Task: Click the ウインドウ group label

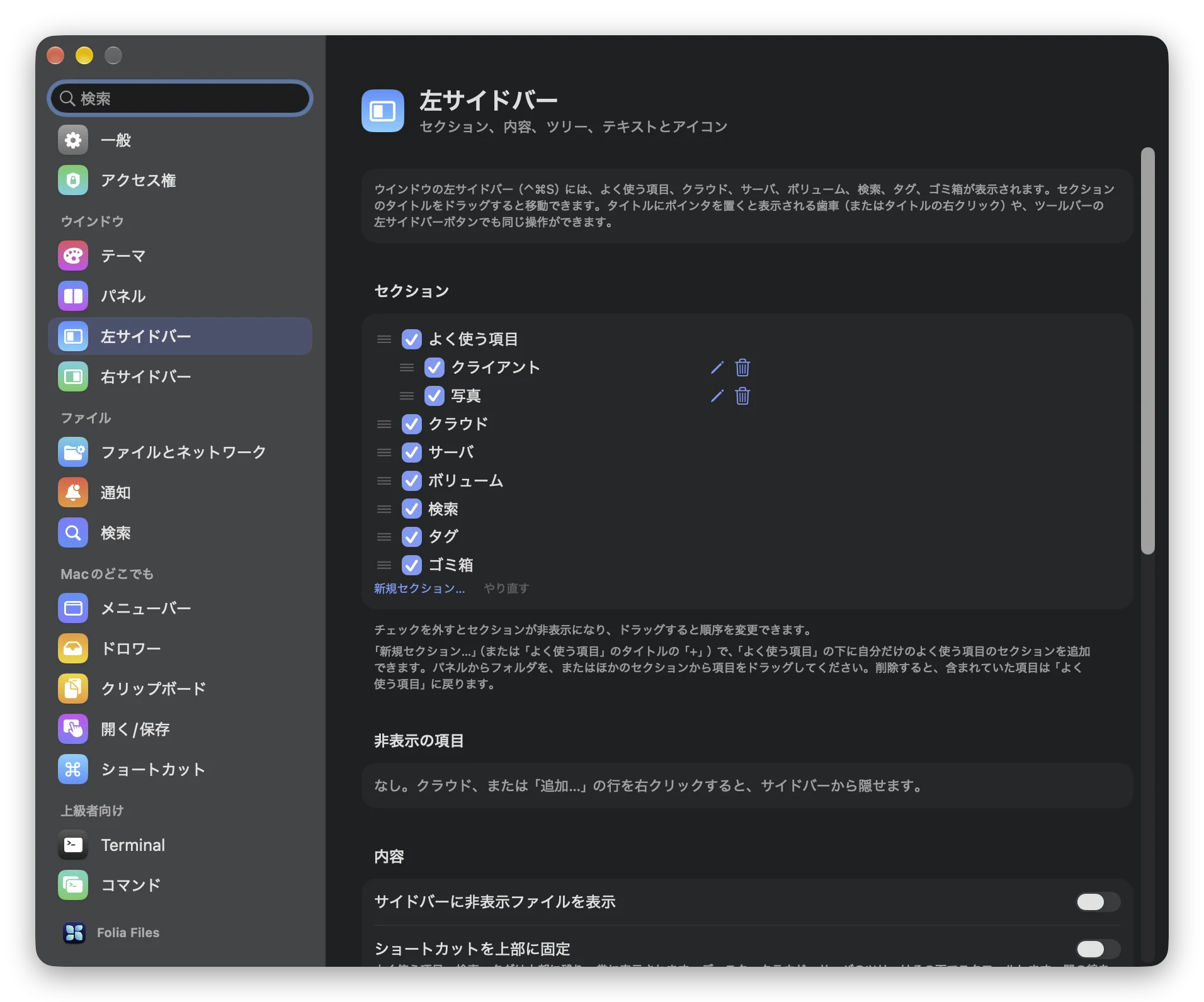Action: point(92,222)
